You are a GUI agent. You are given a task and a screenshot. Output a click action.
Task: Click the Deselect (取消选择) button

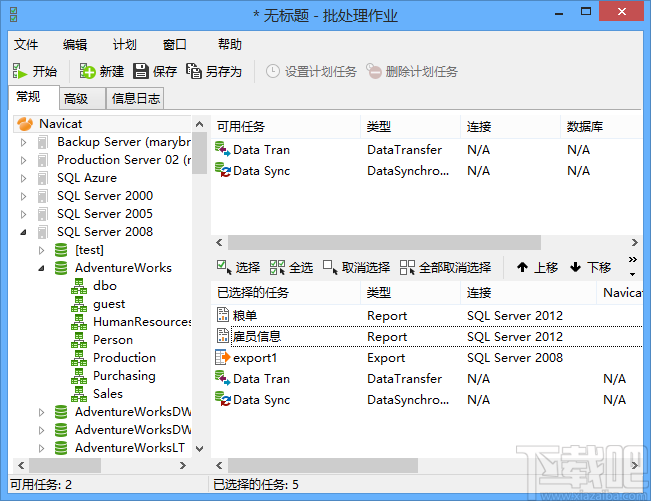click(x=356, y=267)
